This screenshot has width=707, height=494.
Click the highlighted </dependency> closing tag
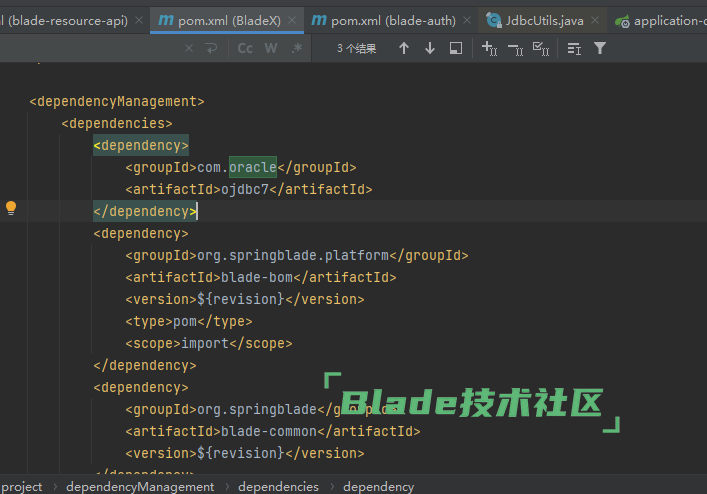click(145, 211)
